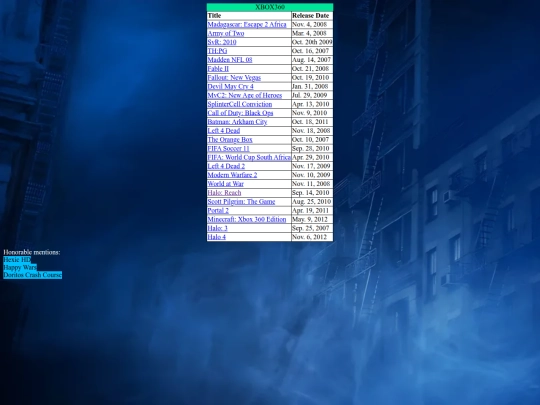This screenshot has width=540, height=405.
Task: Click the Release Date column header
Action: (x=312, y=15)
